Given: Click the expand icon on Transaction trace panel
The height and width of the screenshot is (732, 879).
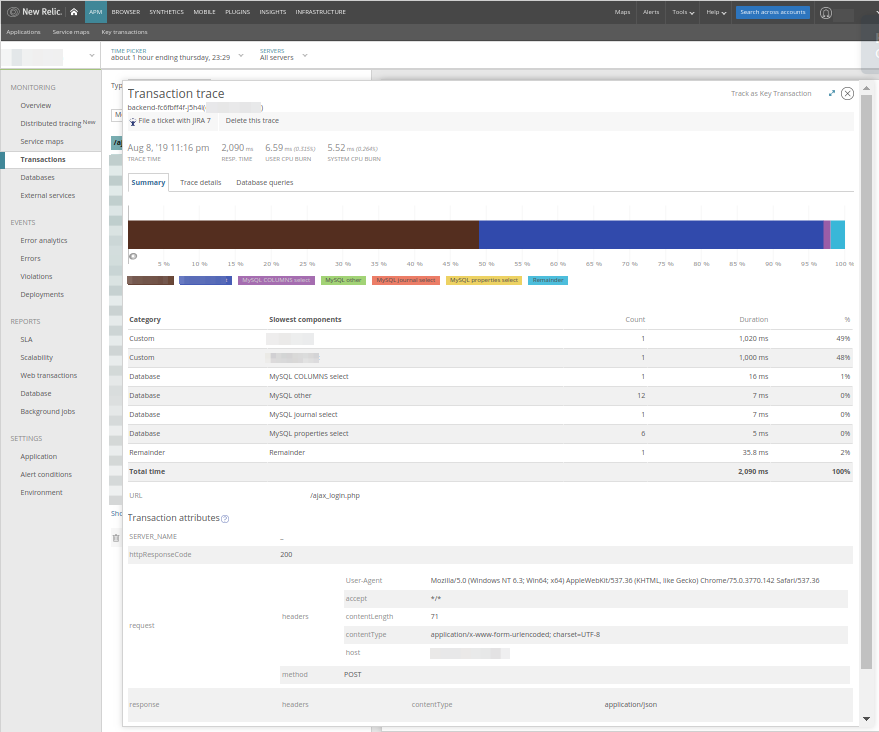Looking at the screenshot, I should pos(832,93).
